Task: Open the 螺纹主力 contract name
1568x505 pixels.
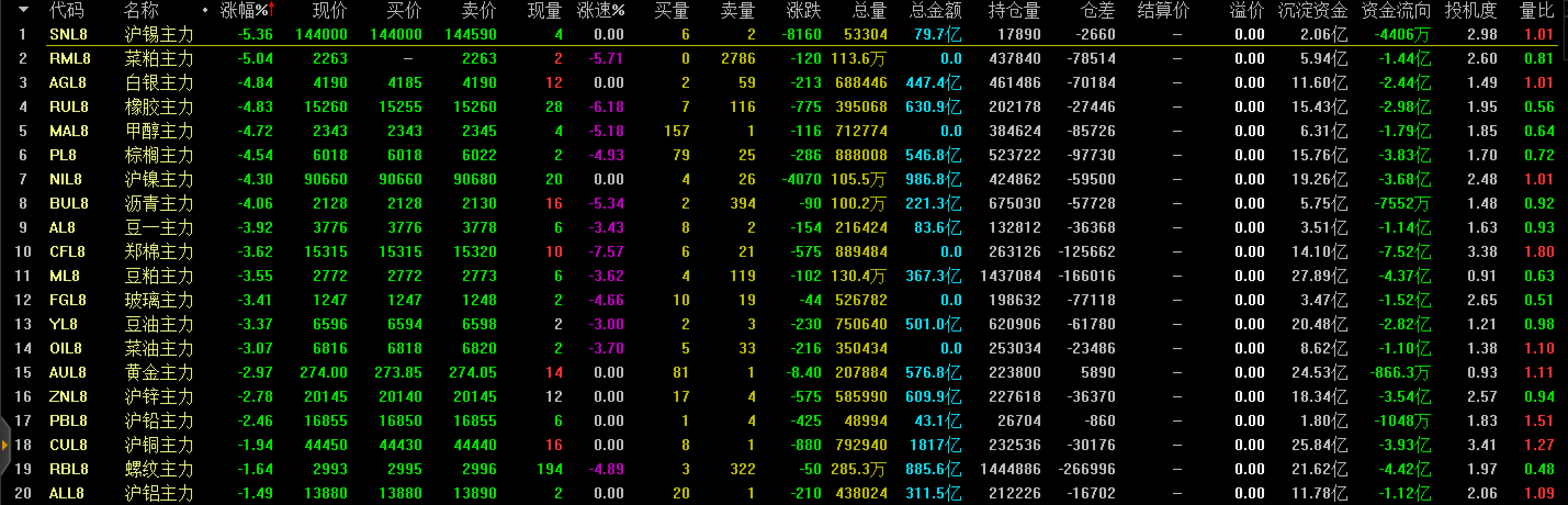Action: pyautogui.click(x=159, y=469)
